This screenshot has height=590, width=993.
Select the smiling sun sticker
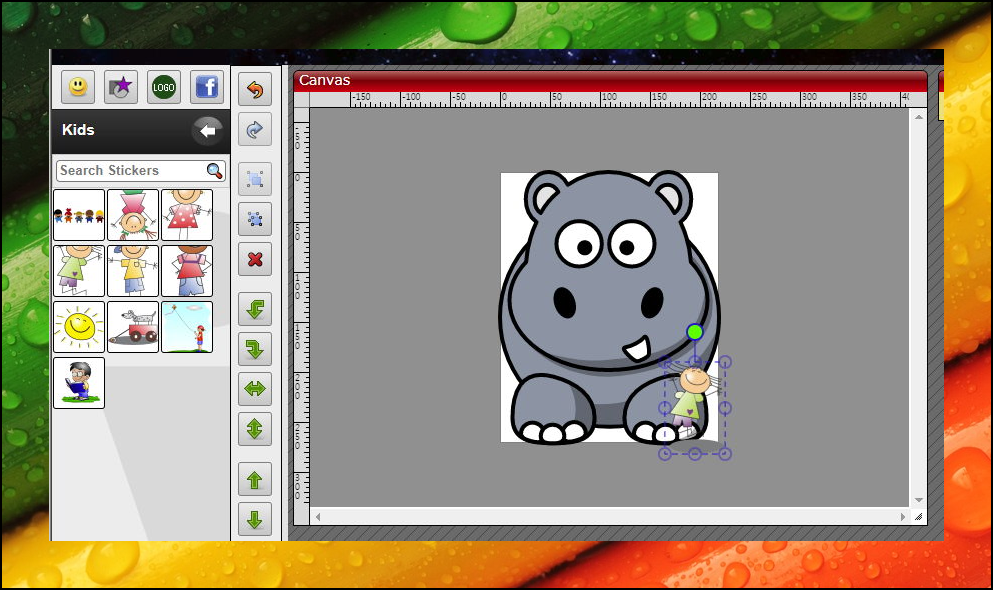79,327
